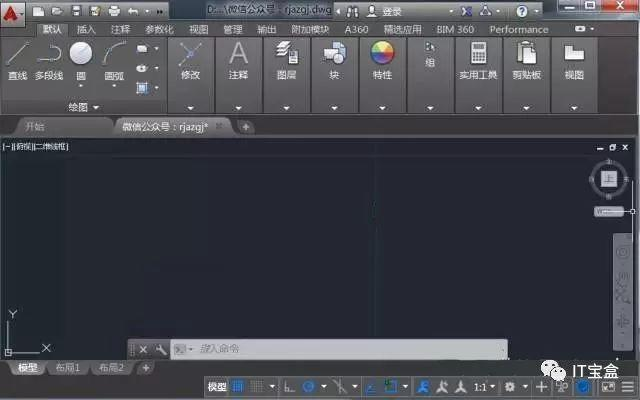The width and height of the screenshot is (640, 400).
Task: Add a new drawing tab with plus button
Action: pos(245,127)
